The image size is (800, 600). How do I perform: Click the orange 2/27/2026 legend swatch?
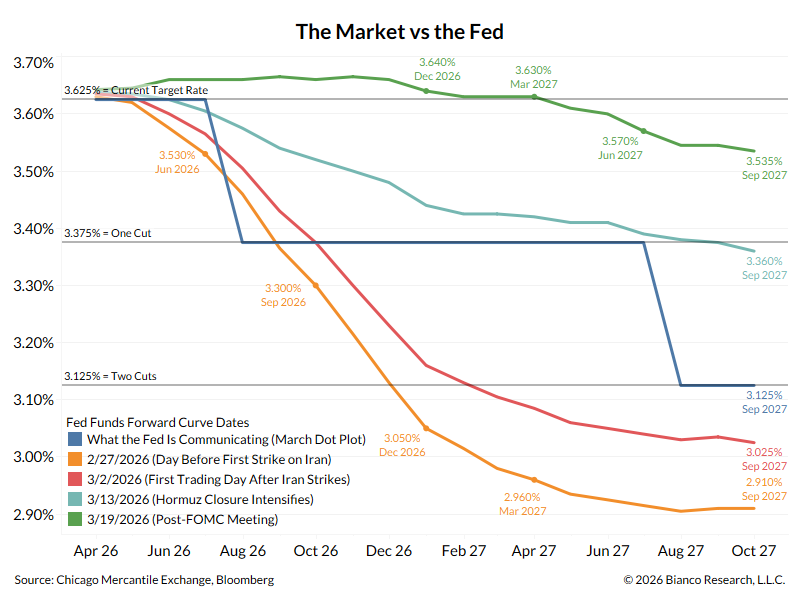76,459
